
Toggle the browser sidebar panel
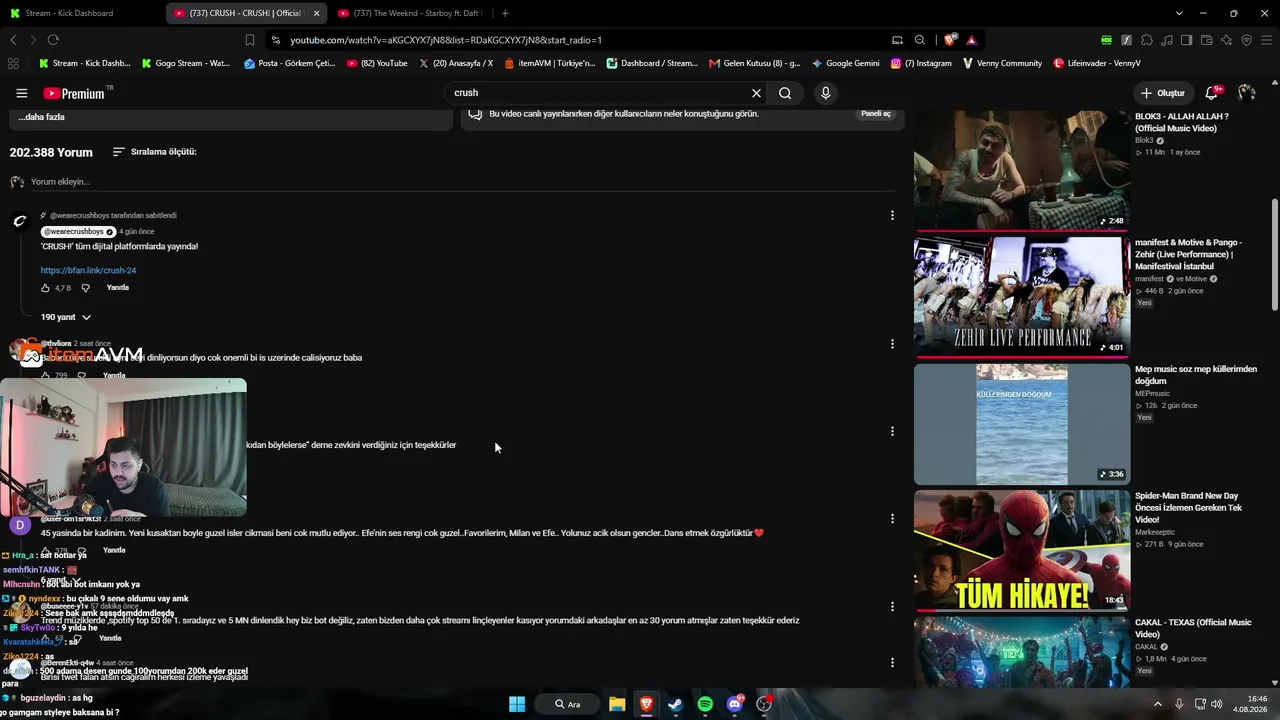click(x=1187, y=40)
